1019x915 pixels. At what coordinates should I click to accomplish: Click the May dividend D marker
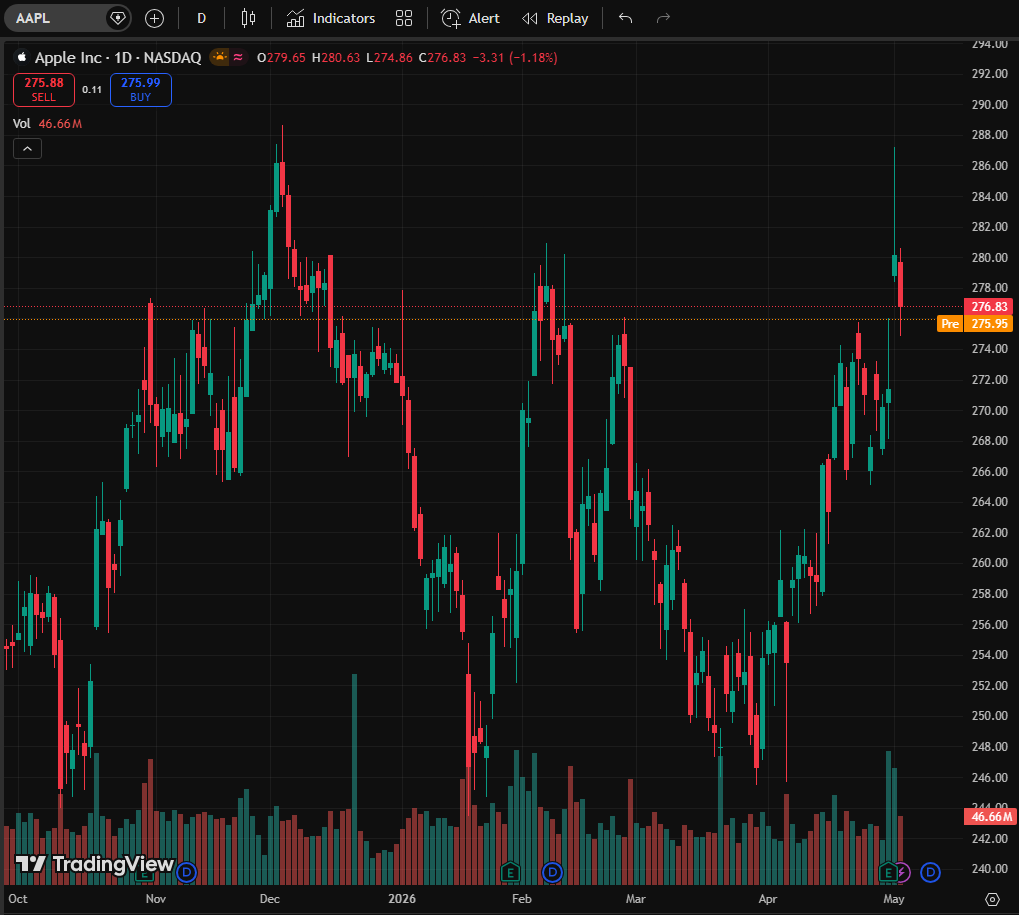(x=931, y=872)
